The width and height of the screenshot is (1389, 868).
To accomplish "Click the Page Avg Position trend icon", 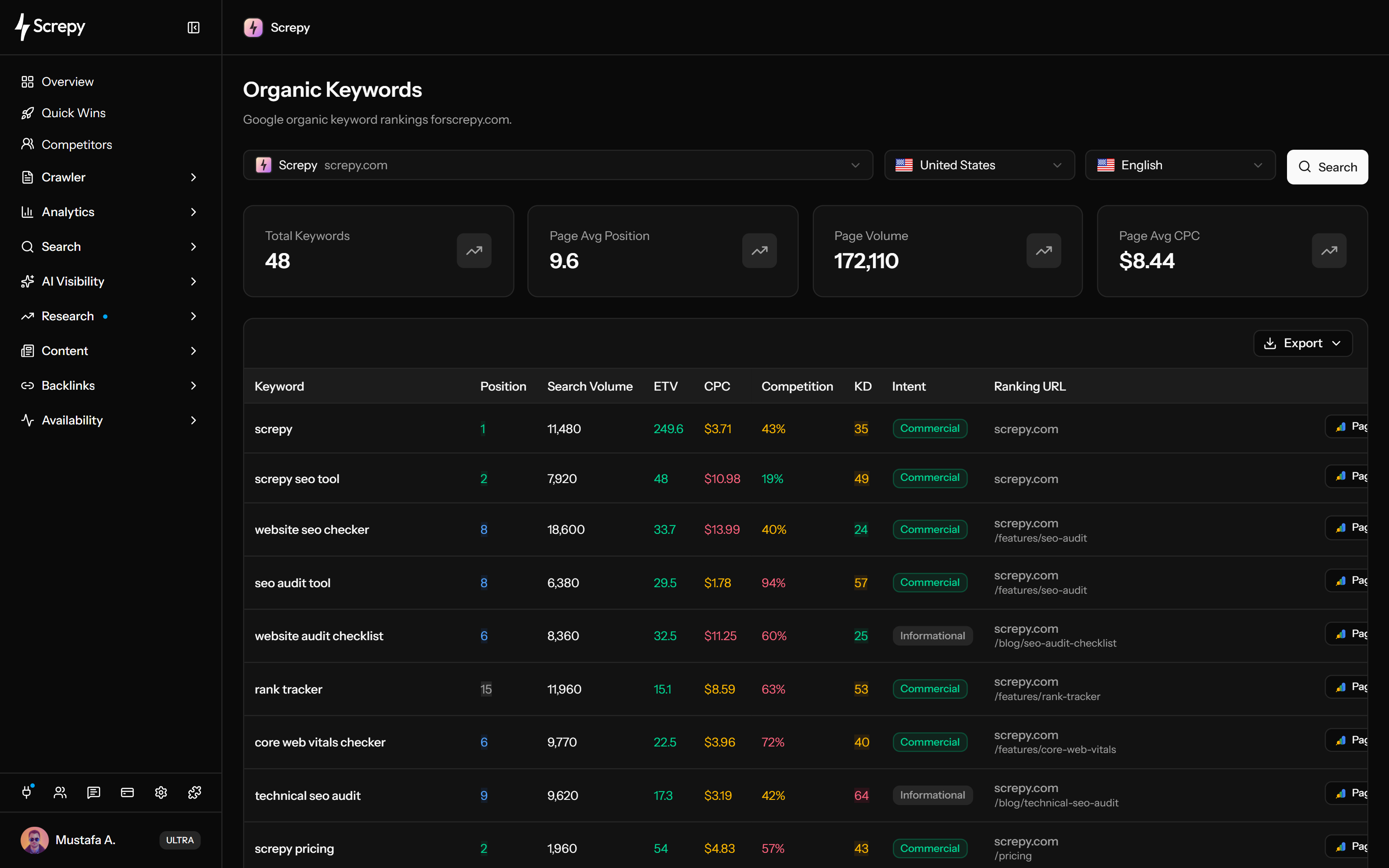I will tap(759, 250).
